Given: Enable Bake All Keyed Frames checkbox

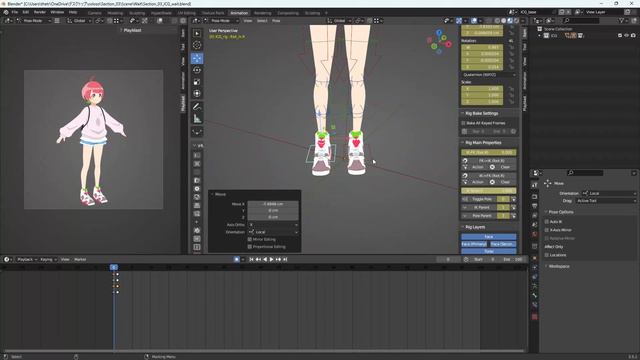Looking at the screenshot, I should 464,123.
